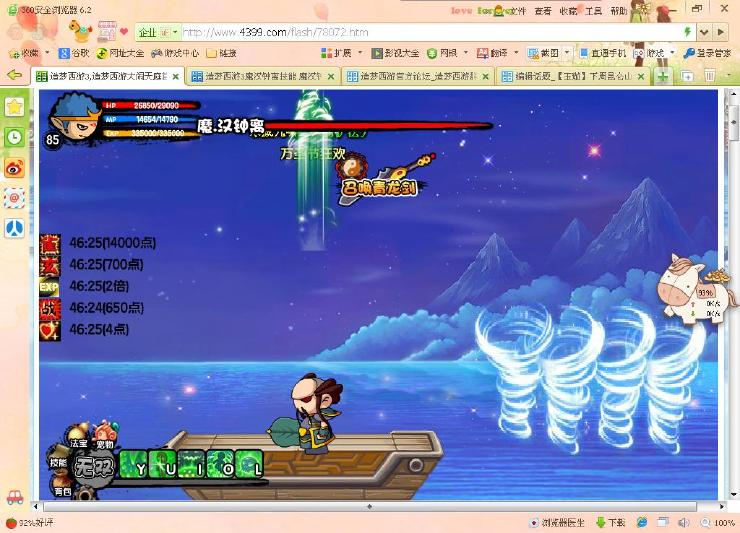This screenshot has width=740, height=533.
Task: Use the skill slot labeled L
Action: click(249, 465)
